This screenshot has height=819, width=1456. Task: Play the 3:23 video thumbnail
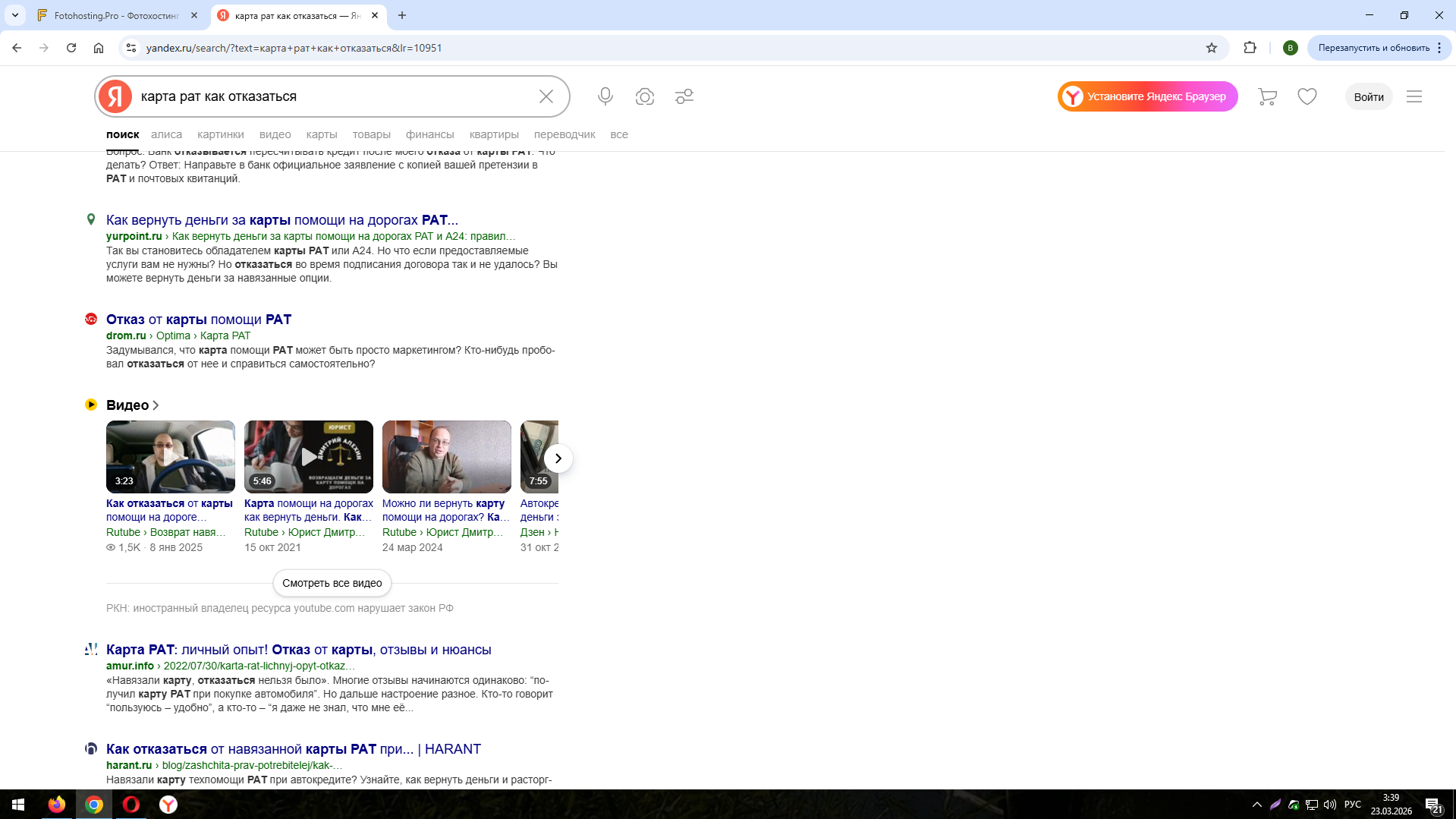point(171,457)
